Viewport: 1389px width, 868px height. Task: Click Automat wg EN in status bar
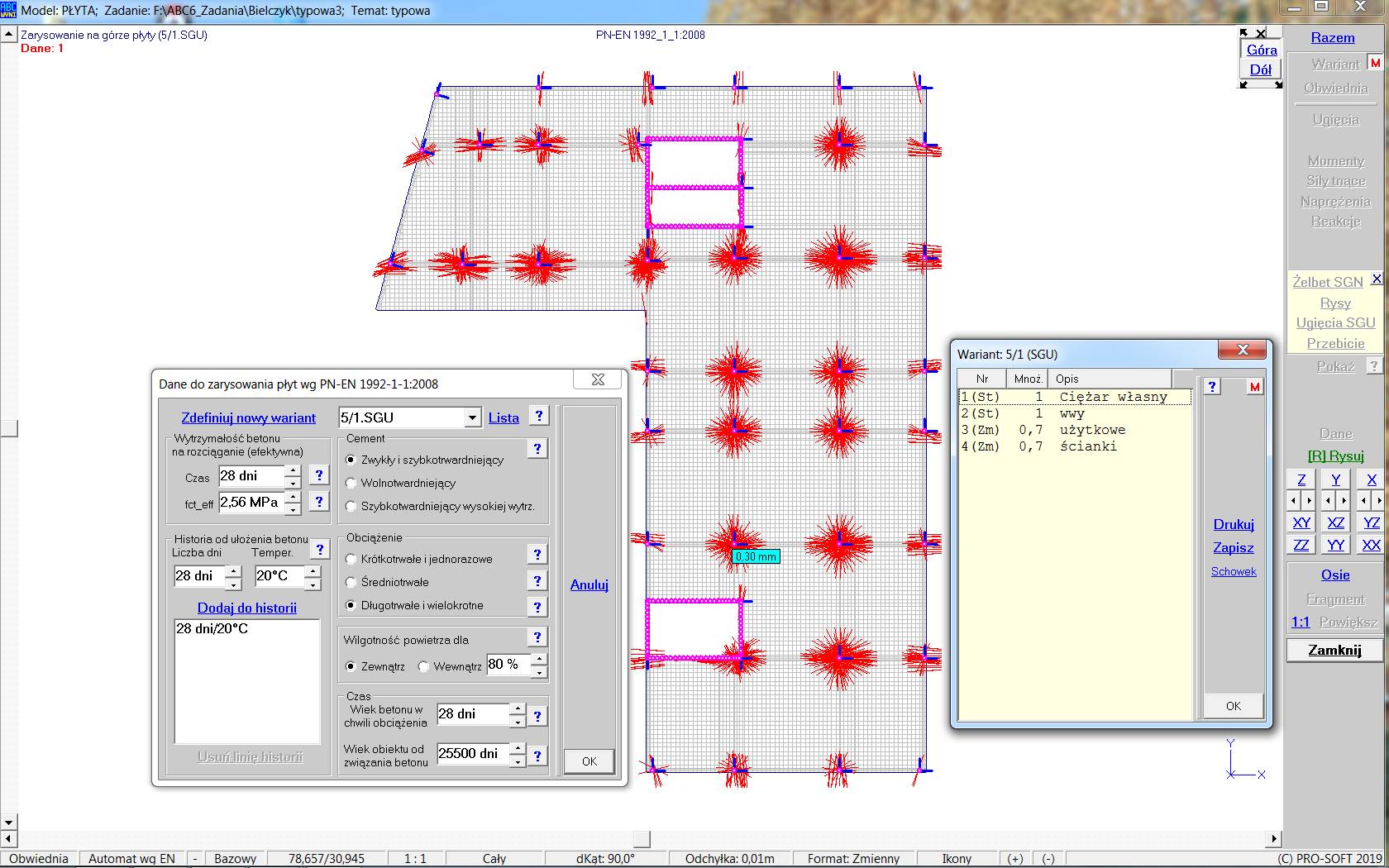tap(131, 859)
